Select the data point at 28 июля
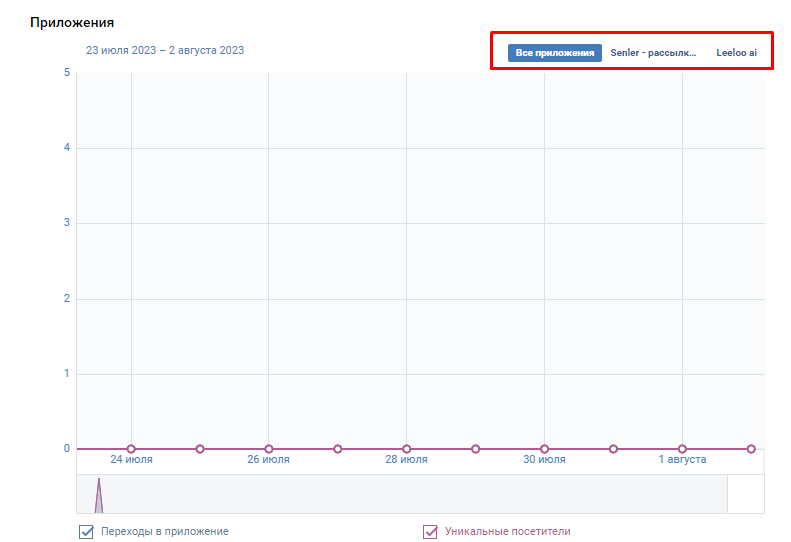The height and width of the screenshot is (542, 791). [x=407, y=449]
